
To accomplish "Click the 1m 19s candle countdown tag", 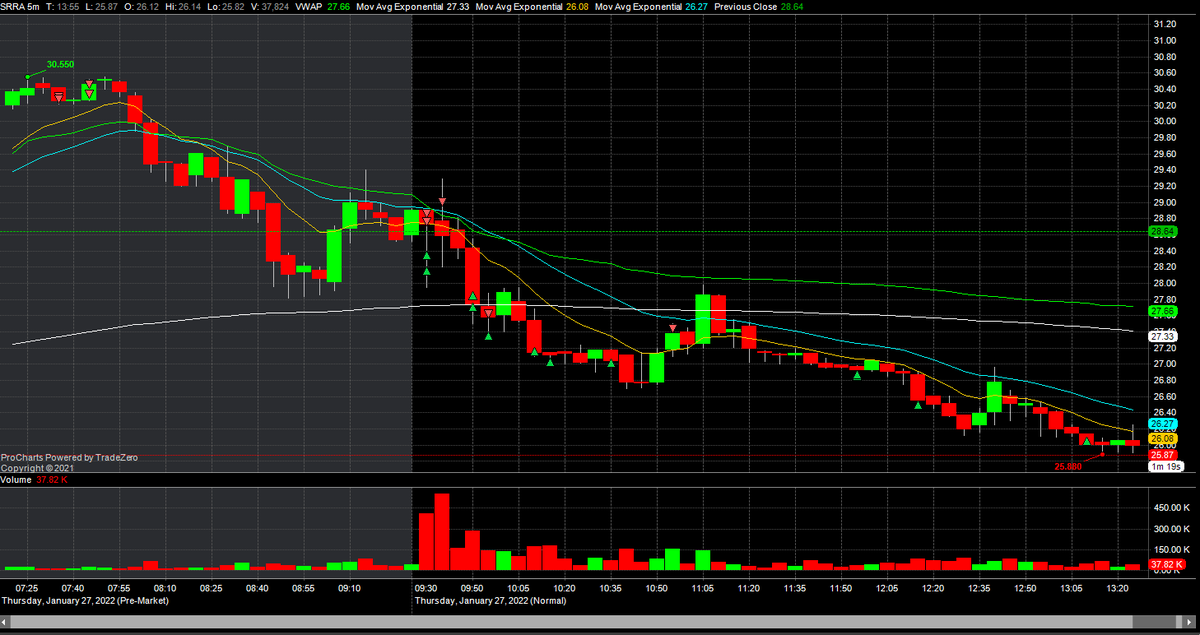I will pyautogui.click(x=1166, y=467).
